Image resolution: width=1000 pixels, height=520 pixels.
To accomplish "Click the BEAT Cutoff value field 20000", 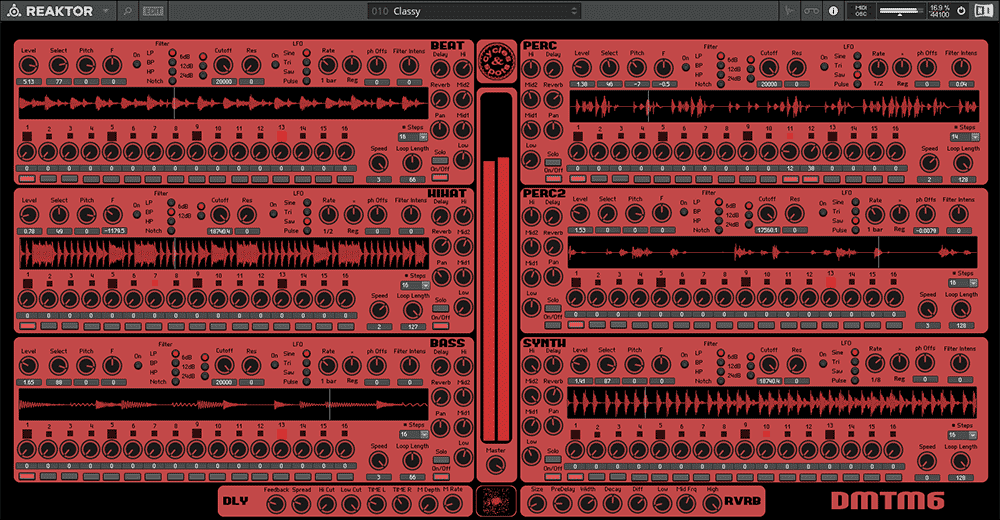I will [x=223, y=82].
